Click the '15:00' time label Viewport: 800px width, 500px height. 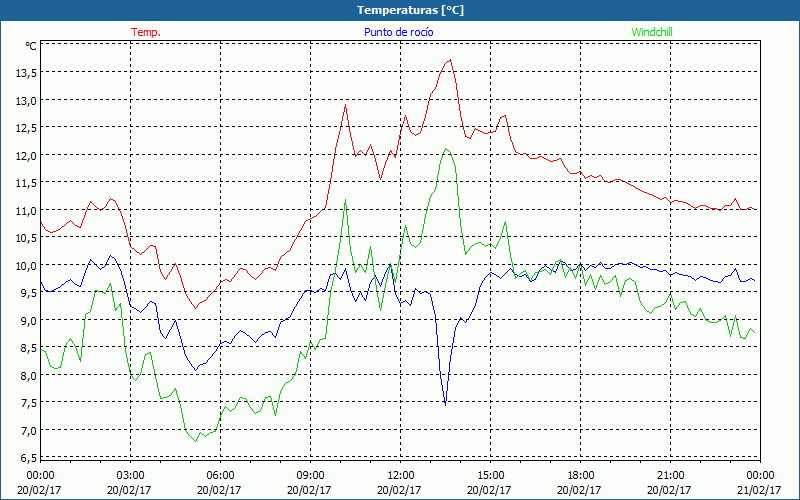pyautogui.click(x=490, y=476)
